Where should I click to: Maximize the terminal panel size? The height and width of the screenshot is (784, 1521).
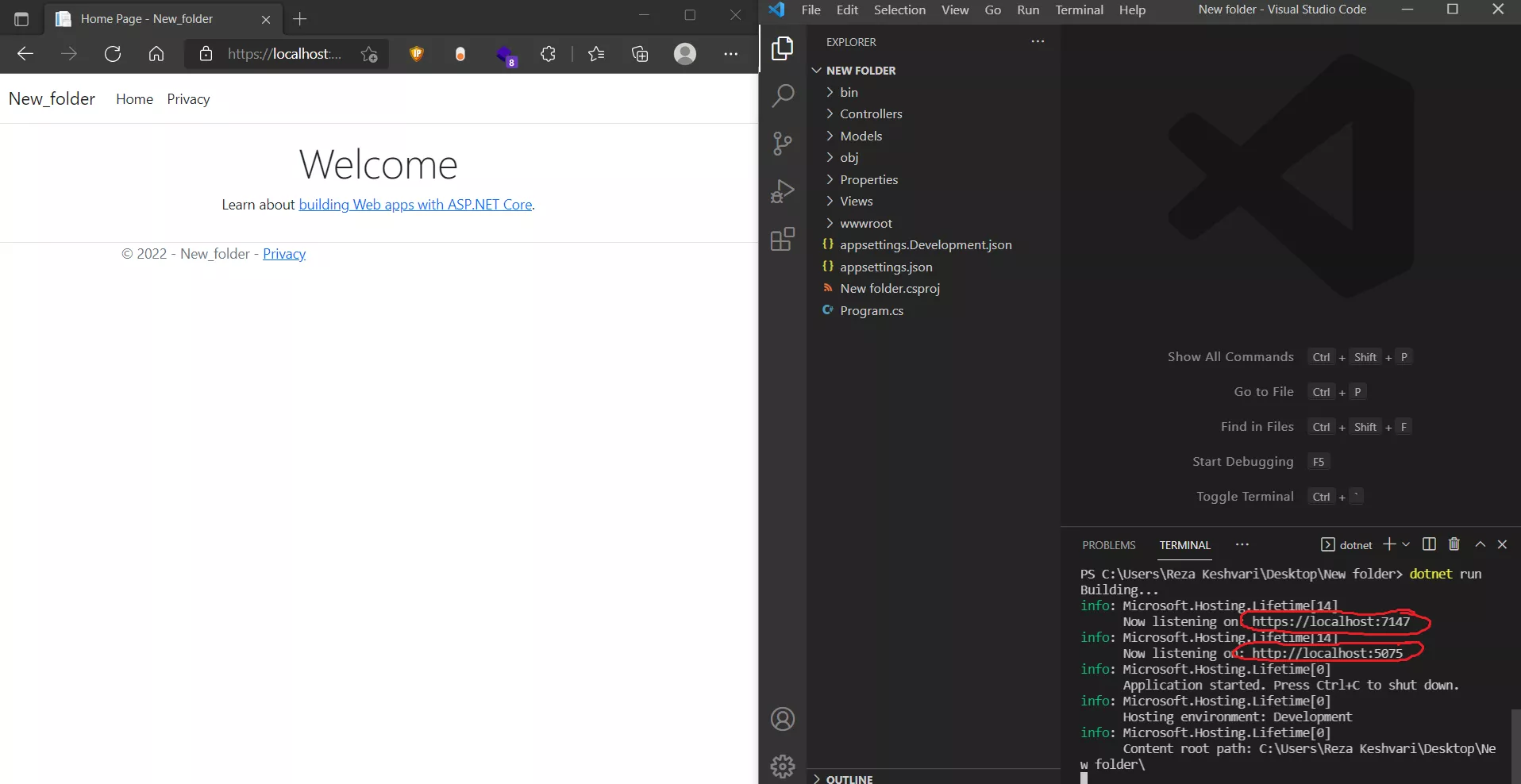point(1480,544)
